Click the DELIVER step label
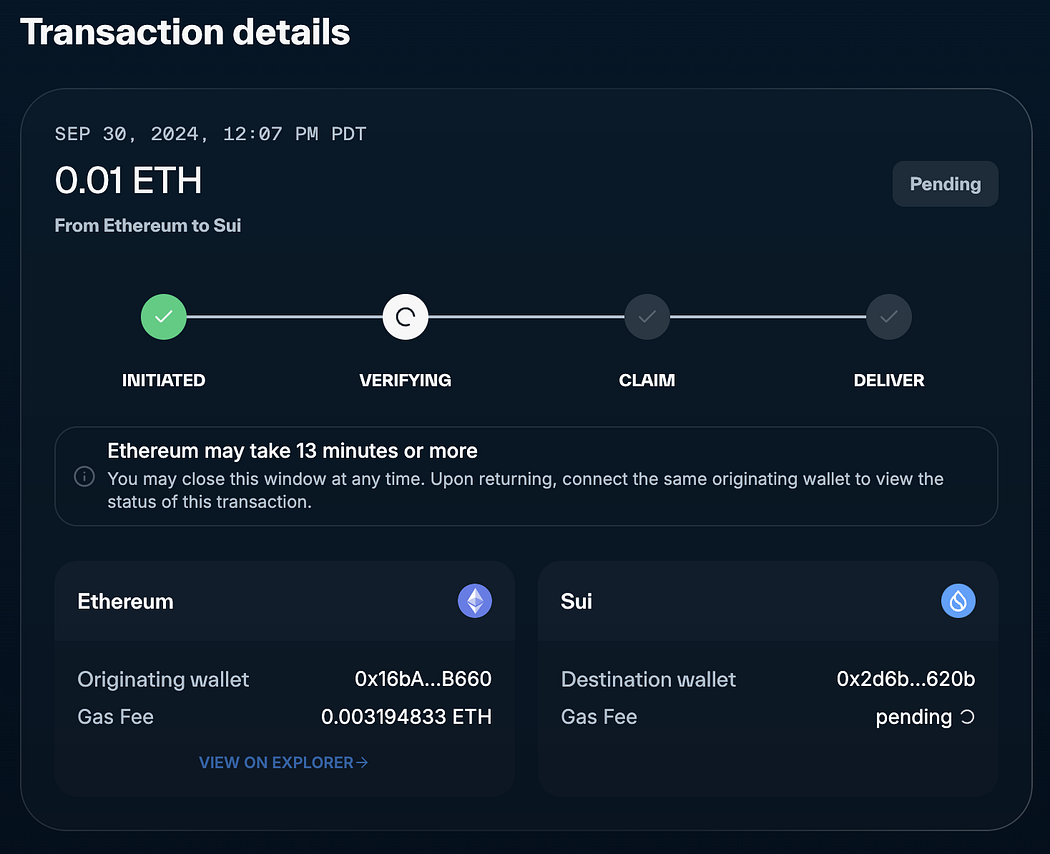This screenshot has width=1050, height=854. click(889, 380)
